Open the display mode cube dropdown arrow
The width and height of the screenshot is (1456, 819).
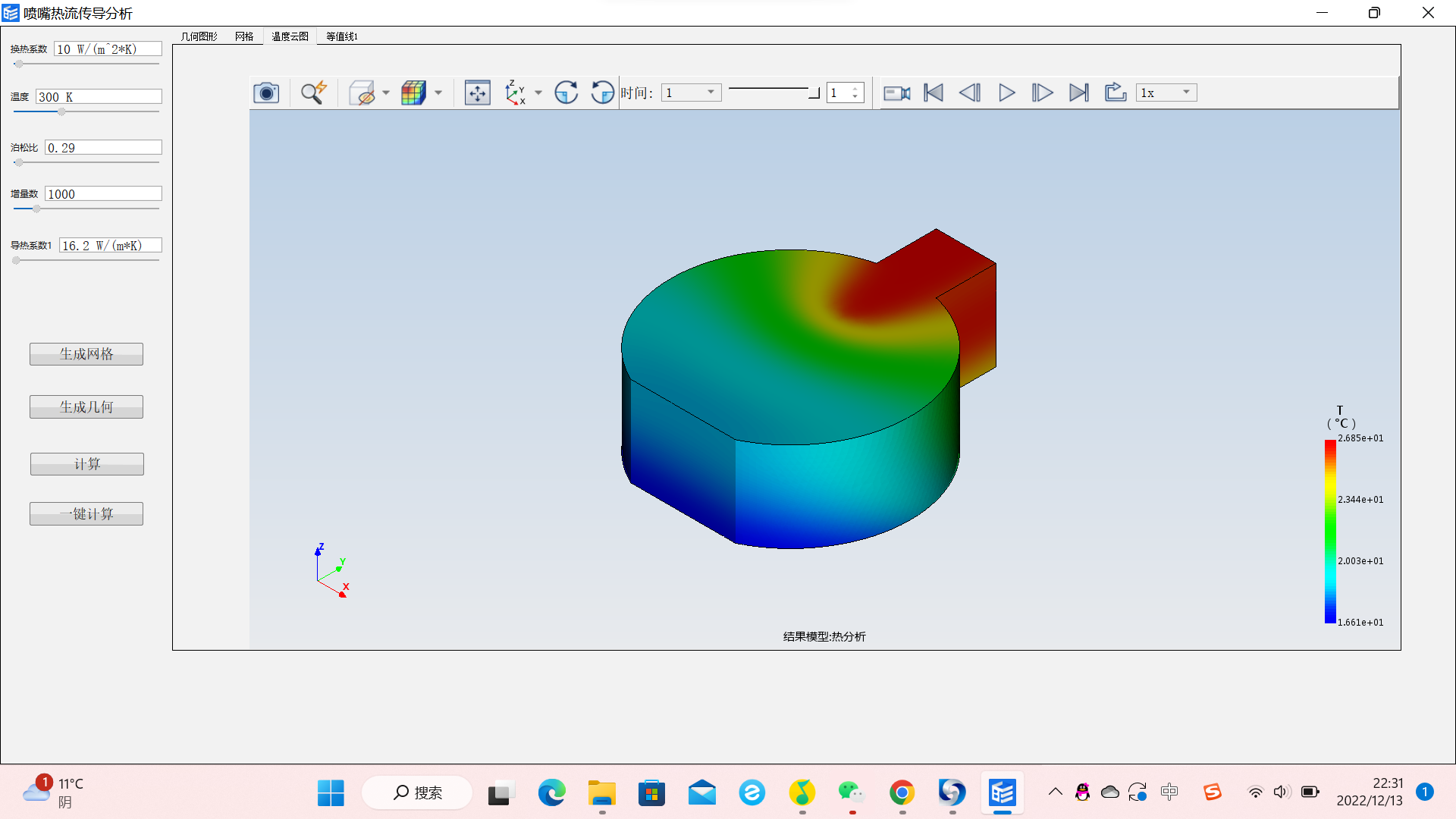point(438,93)
